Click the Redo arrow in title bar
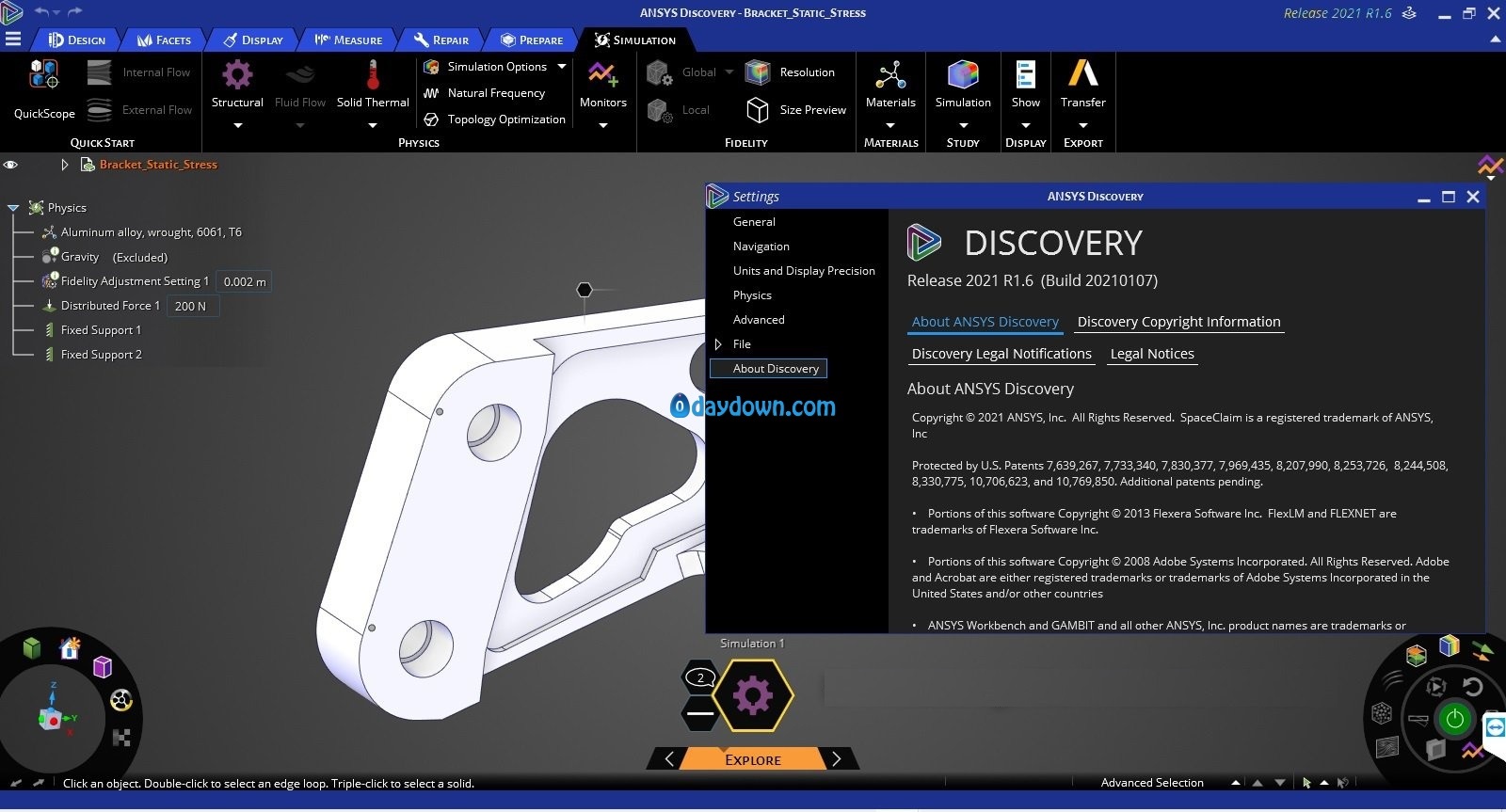 coord(75,12)
